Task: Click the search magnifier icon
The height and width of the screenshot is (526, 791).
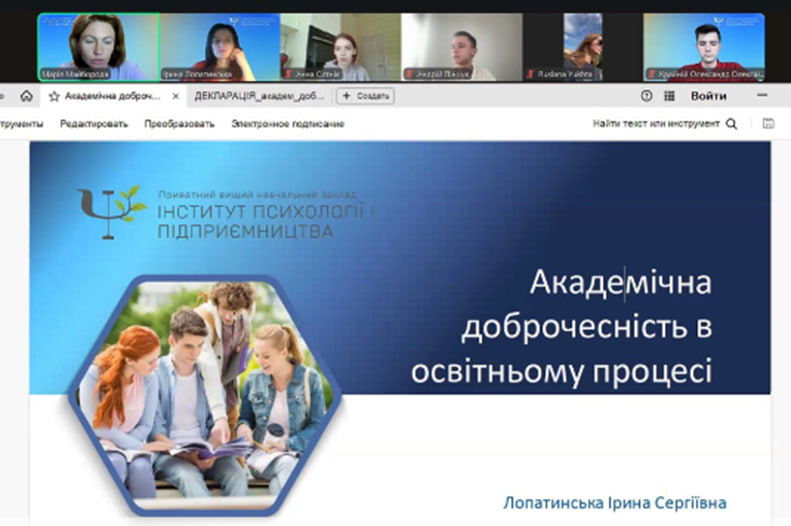Action: [731, 124]
